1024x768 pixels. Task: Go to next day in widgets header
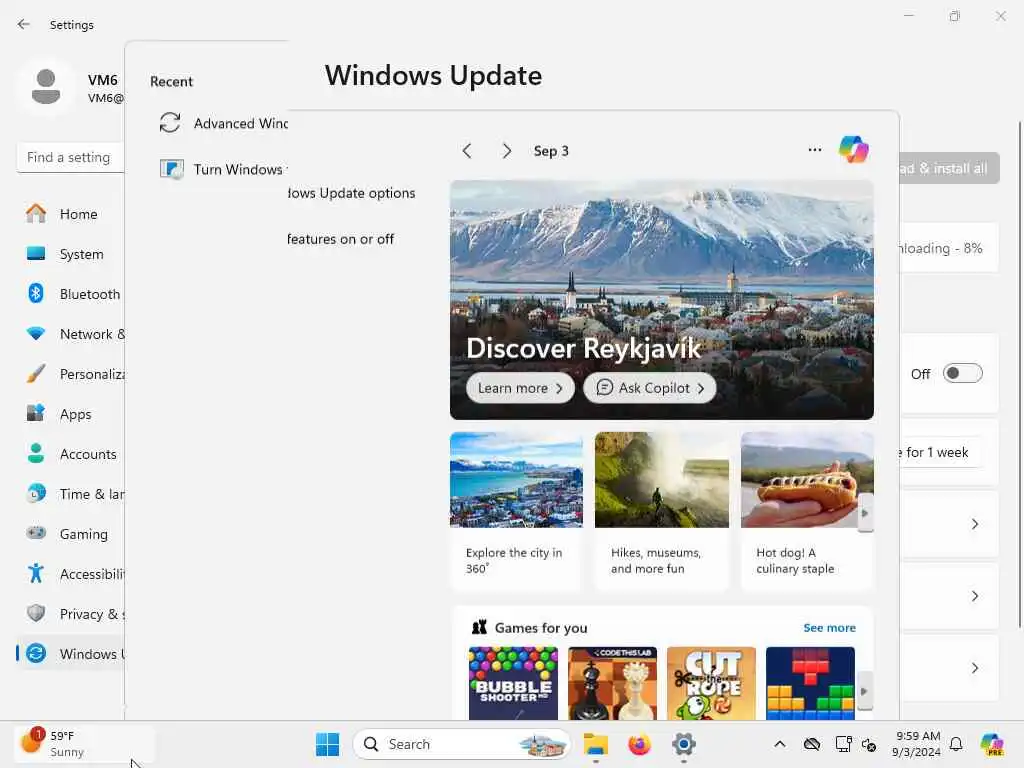pyautogui.click(x=506, y=151)
